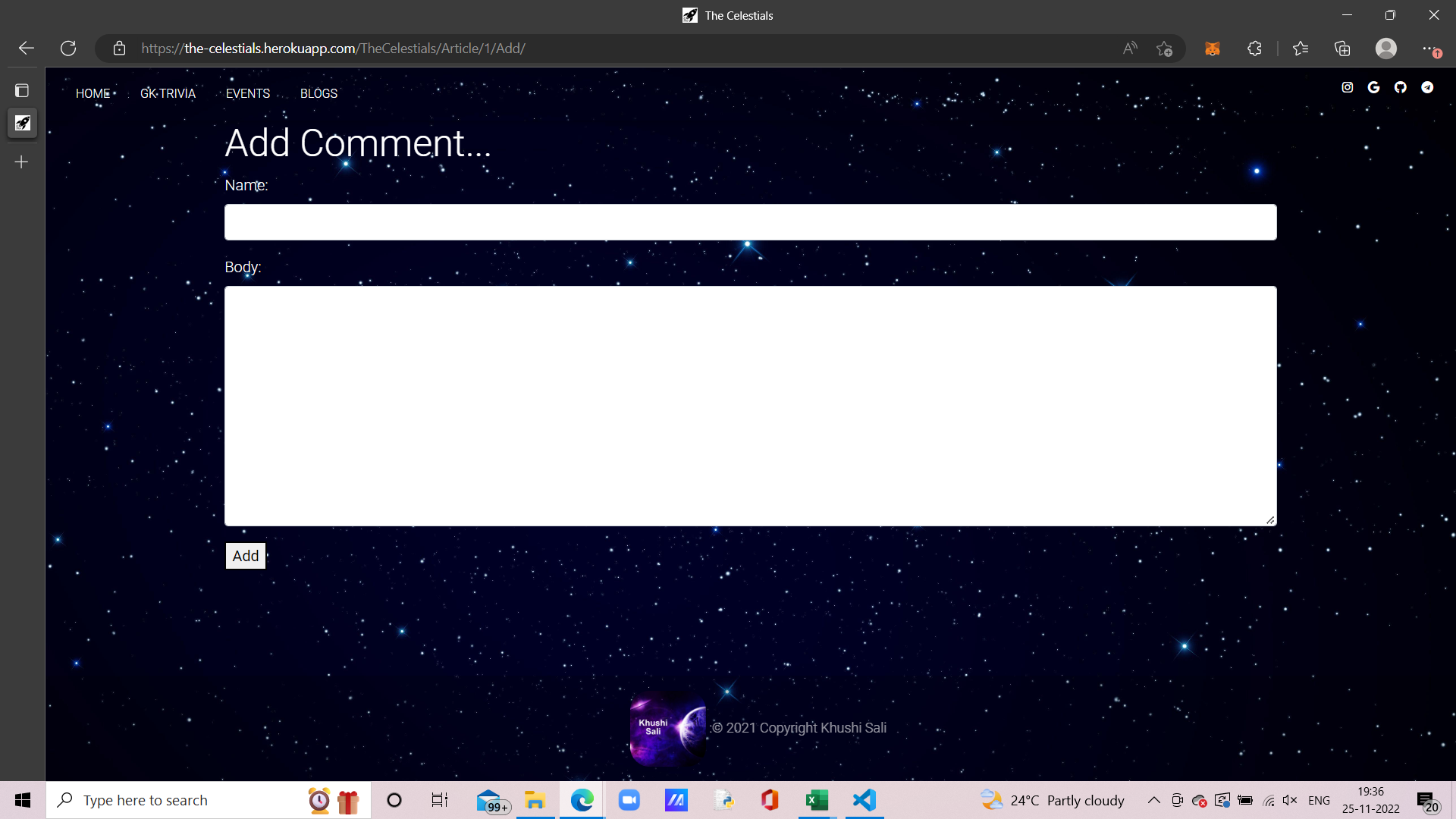Open the GitHub profile icon
This screenshot has width=1456, height=819.
coord(1401,87)
